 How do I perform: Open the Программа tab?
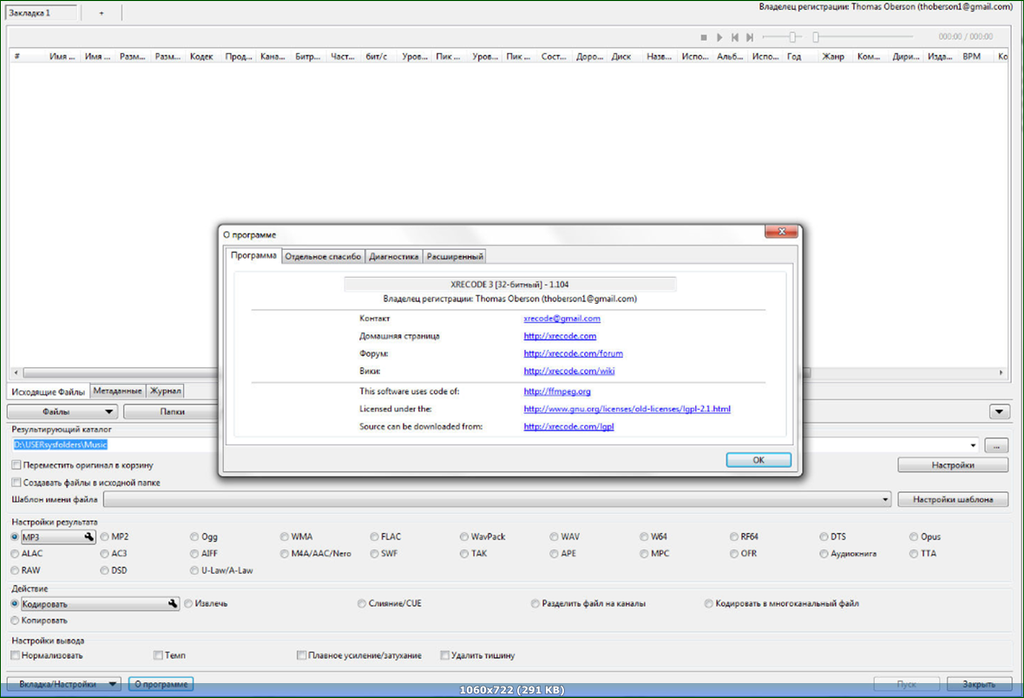pyautogui.click(x=254, y=255)
